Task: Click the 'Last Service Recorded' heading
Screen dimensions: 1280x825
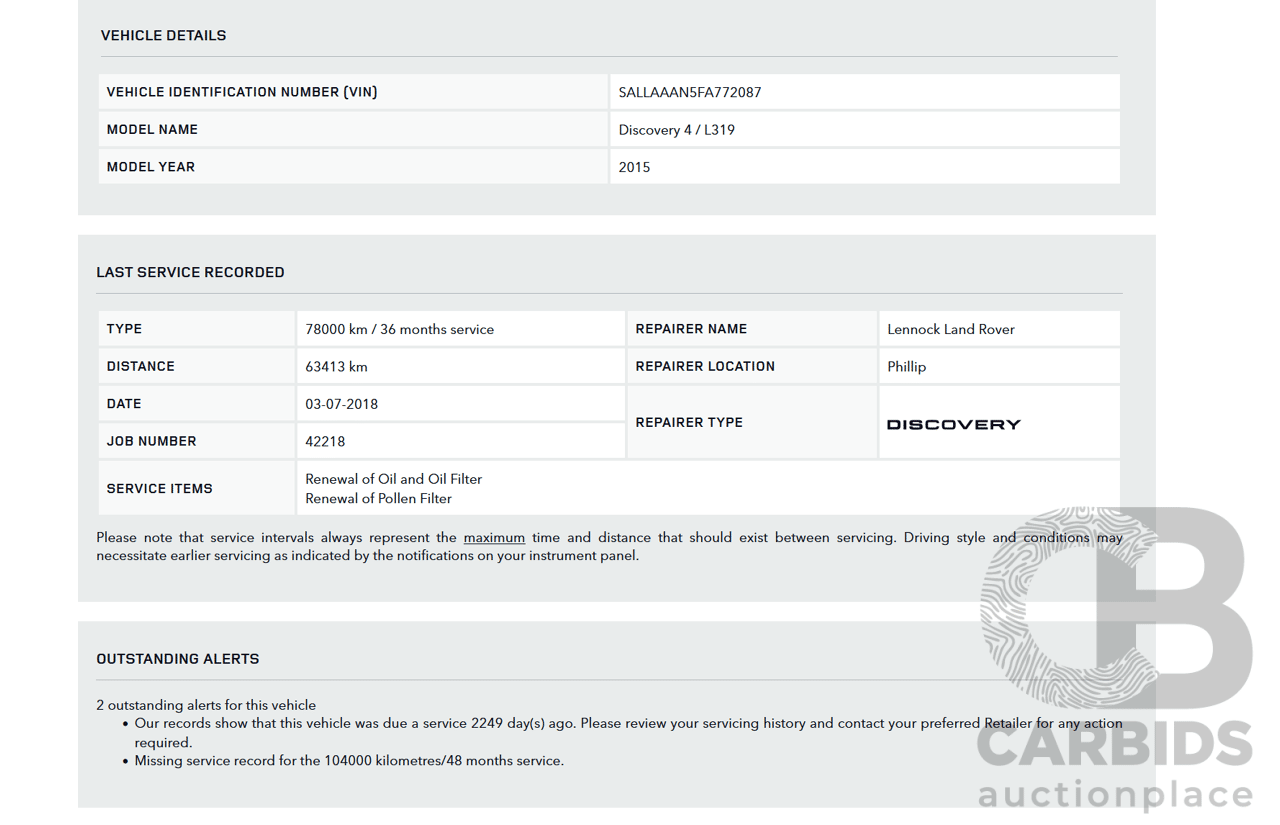Action: tap(190, 272)
